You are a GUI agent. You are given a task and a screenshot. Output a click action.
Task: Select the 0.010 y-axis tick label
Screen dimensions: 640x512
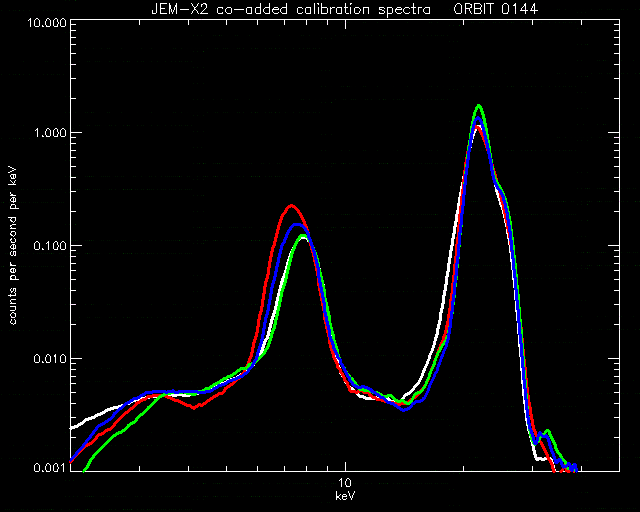tap(50, 359)
